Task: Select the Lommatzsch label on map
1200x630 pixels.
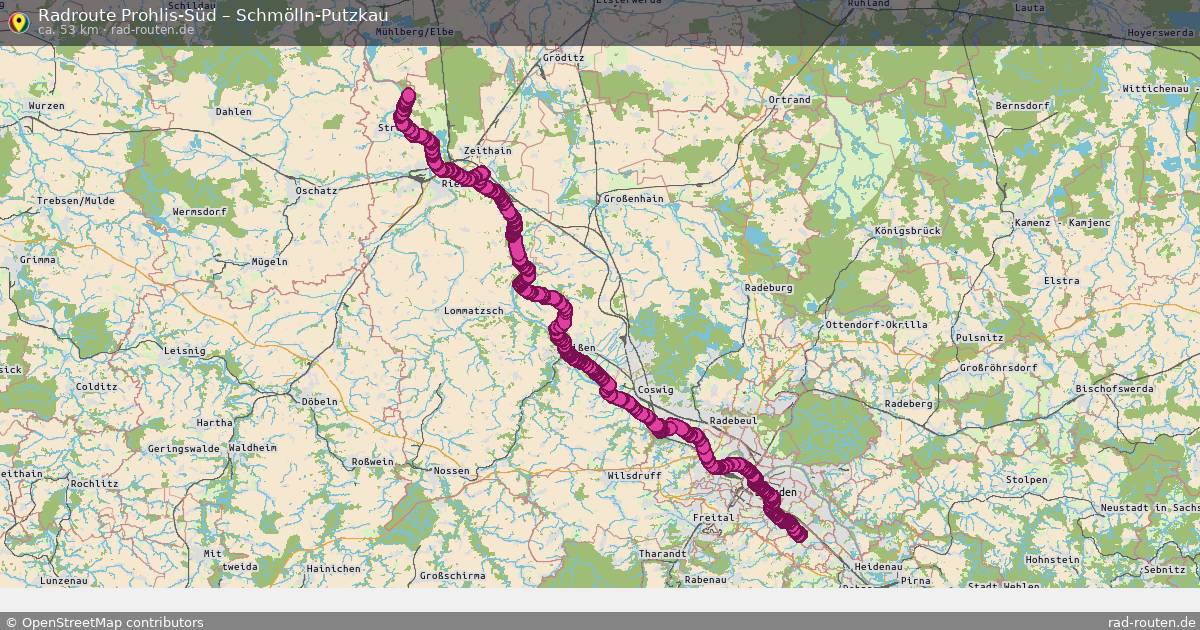Action: click(476, 311)
